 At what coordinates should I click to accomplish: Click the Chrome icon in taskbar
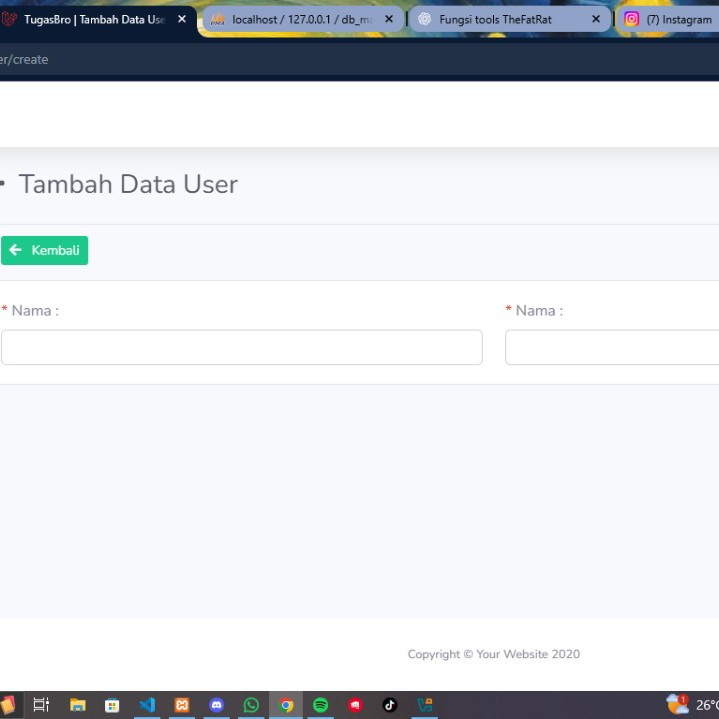point(286,705)
